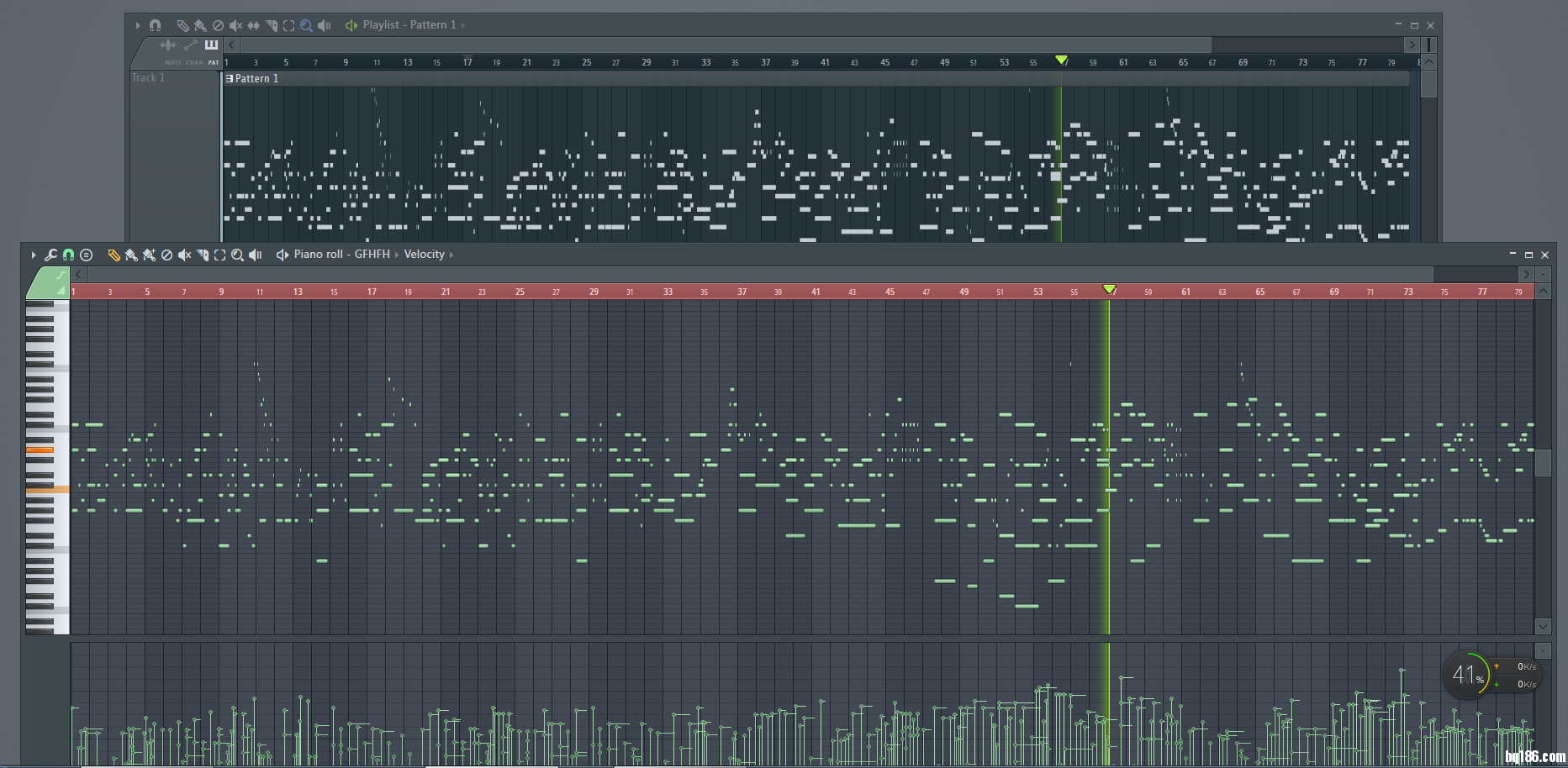The width and height of the screenshot is (1568, 768).
Task: Select Piano roll draw pencil tool
Action: click(114, 255)
